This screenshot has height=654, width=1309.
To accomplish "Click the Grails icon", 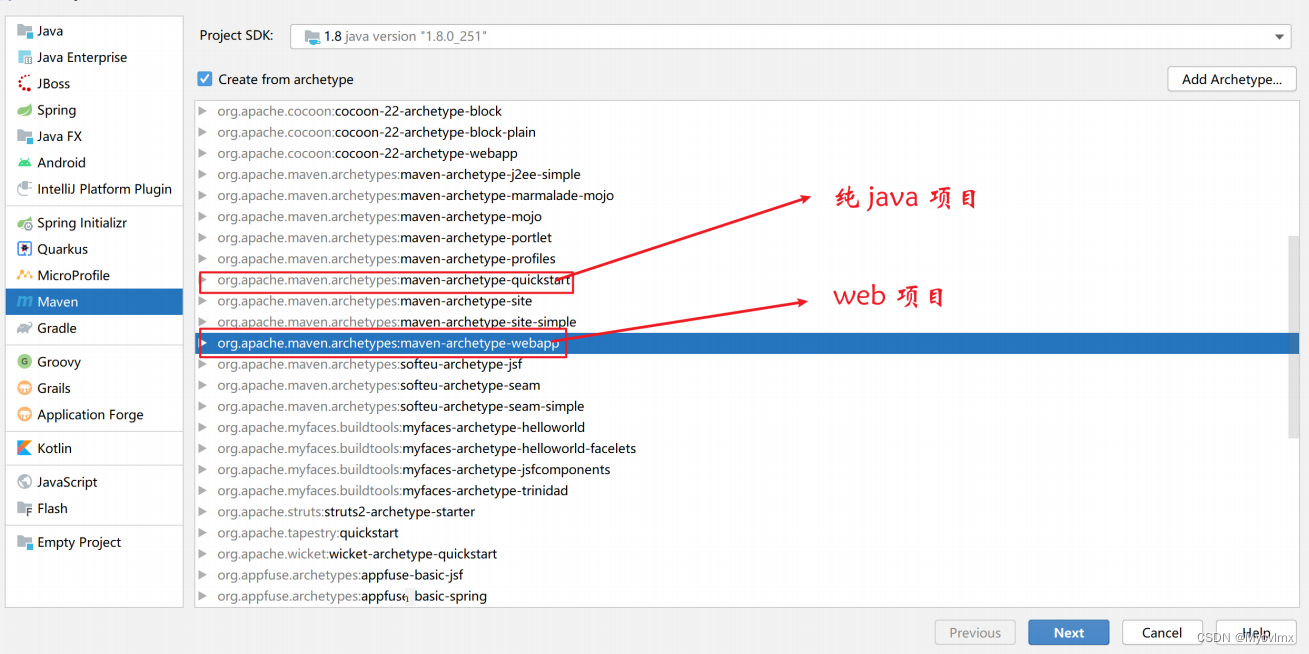I will click(x=25, y=388).
